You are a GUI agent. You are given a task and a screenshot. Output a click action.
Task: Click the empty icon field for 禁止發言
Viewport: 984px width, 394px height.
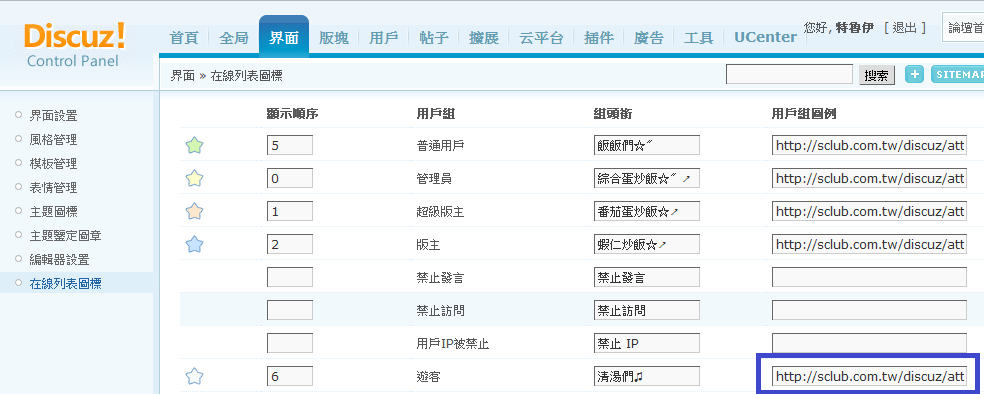tap(869, 277)
